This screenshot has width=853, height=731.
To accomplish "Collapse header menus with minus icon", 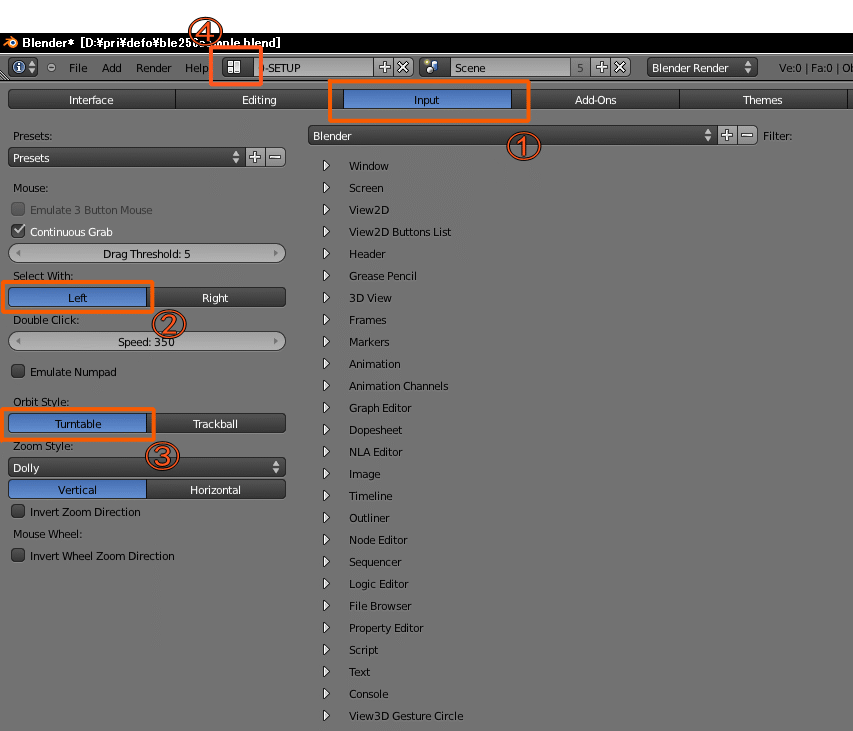I will point(52,68).
